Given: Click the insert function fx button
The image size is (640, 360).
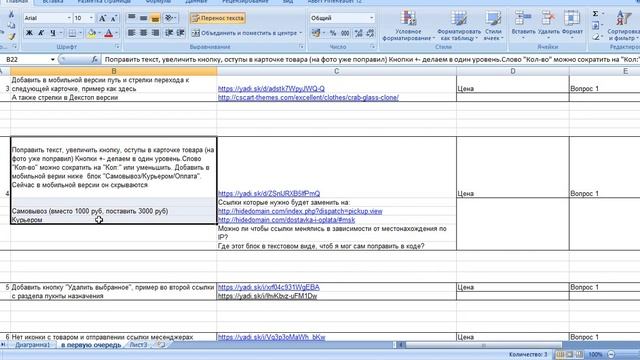Looking at the screenshot, I should point(94,60).
